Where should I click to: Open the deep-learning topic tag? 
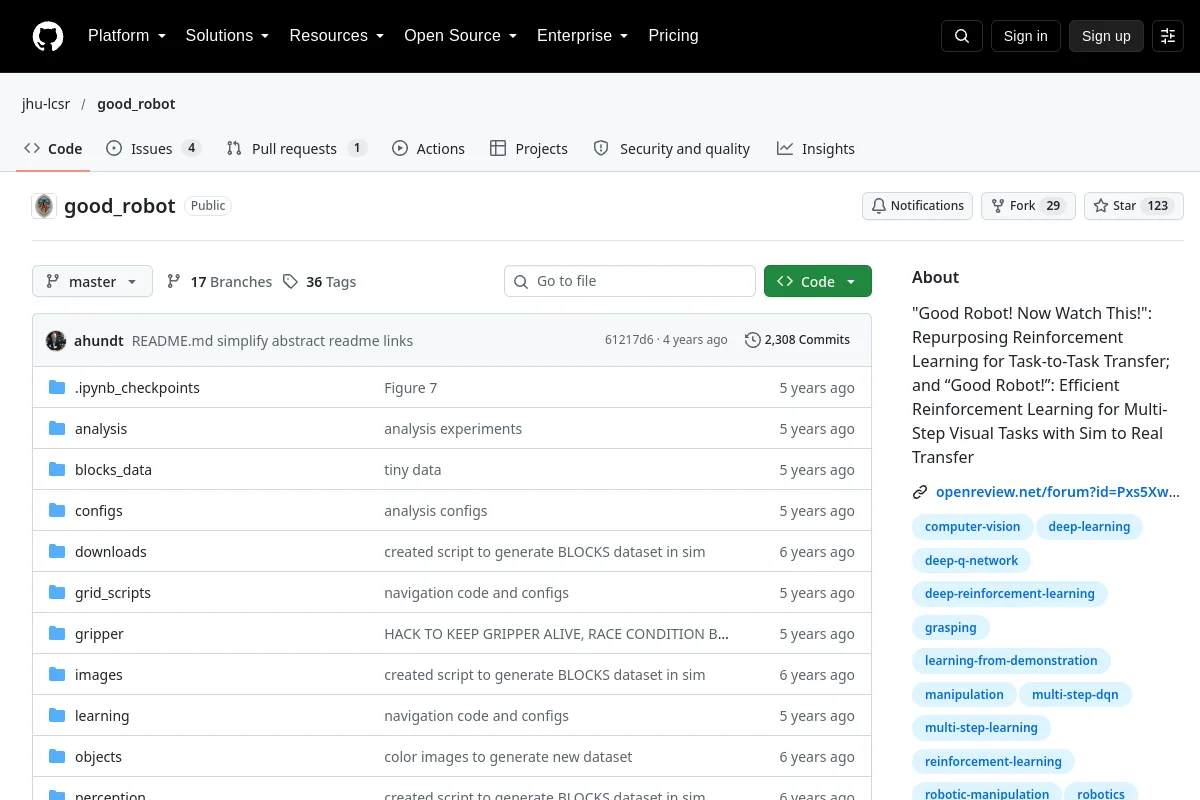click(x=1089, y=527)
